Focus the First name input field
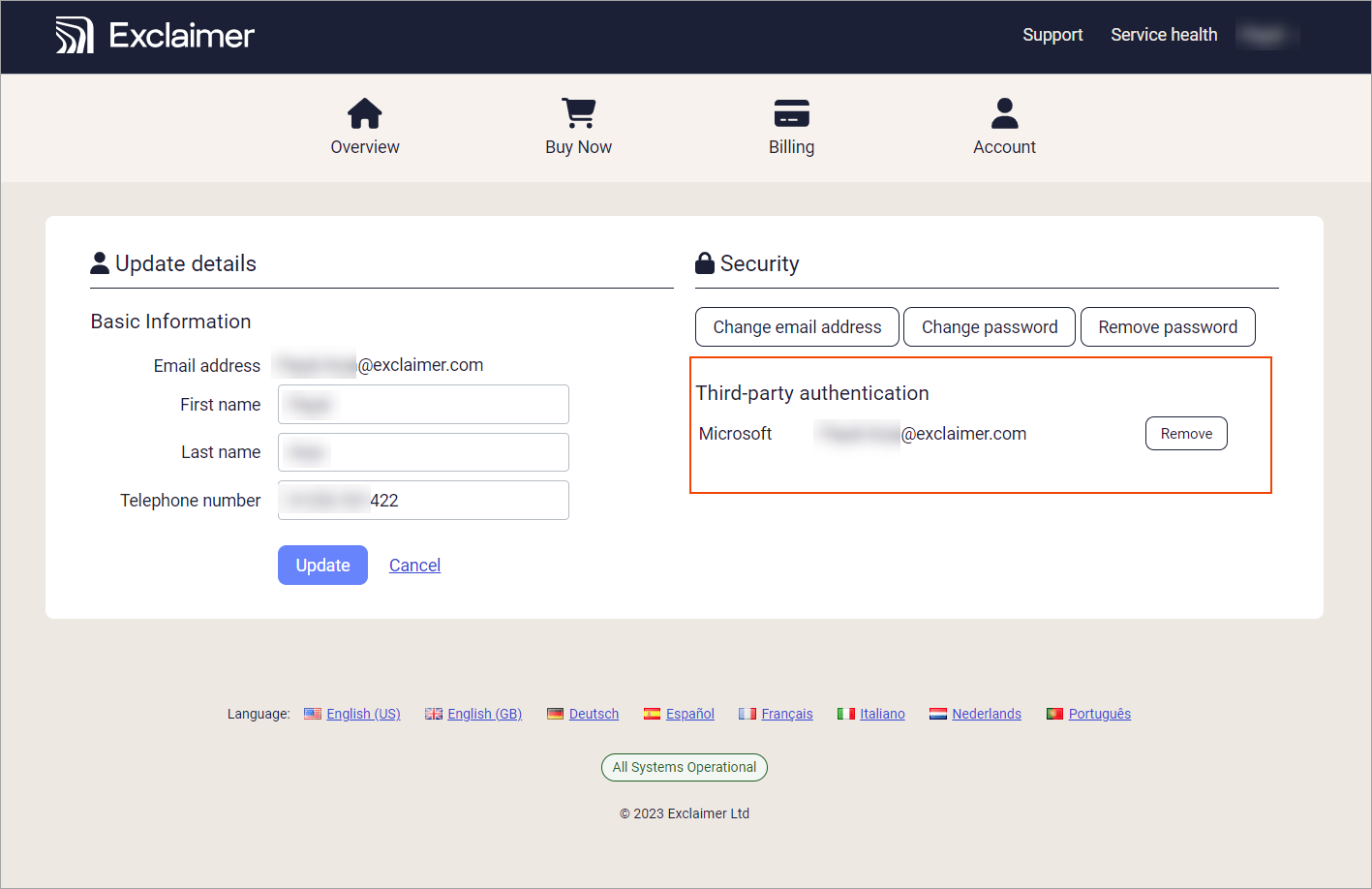The image size is (1372, 889). click(423, 405)
